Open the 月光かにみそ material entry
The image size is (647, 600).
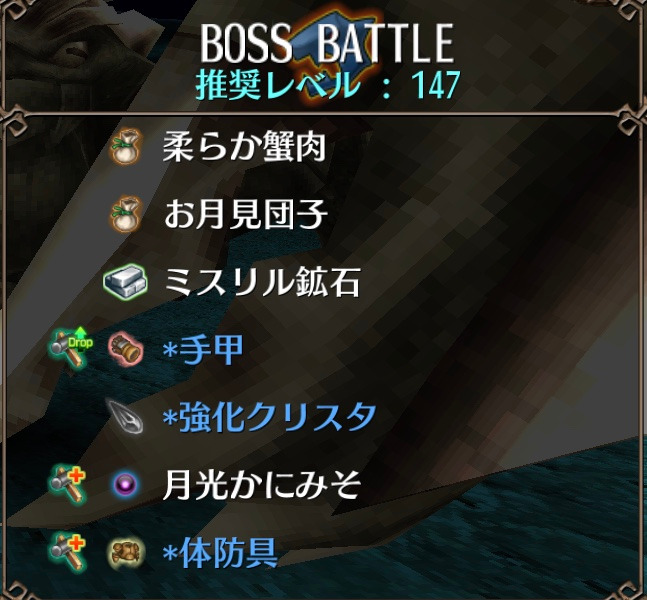coord(262,484)
